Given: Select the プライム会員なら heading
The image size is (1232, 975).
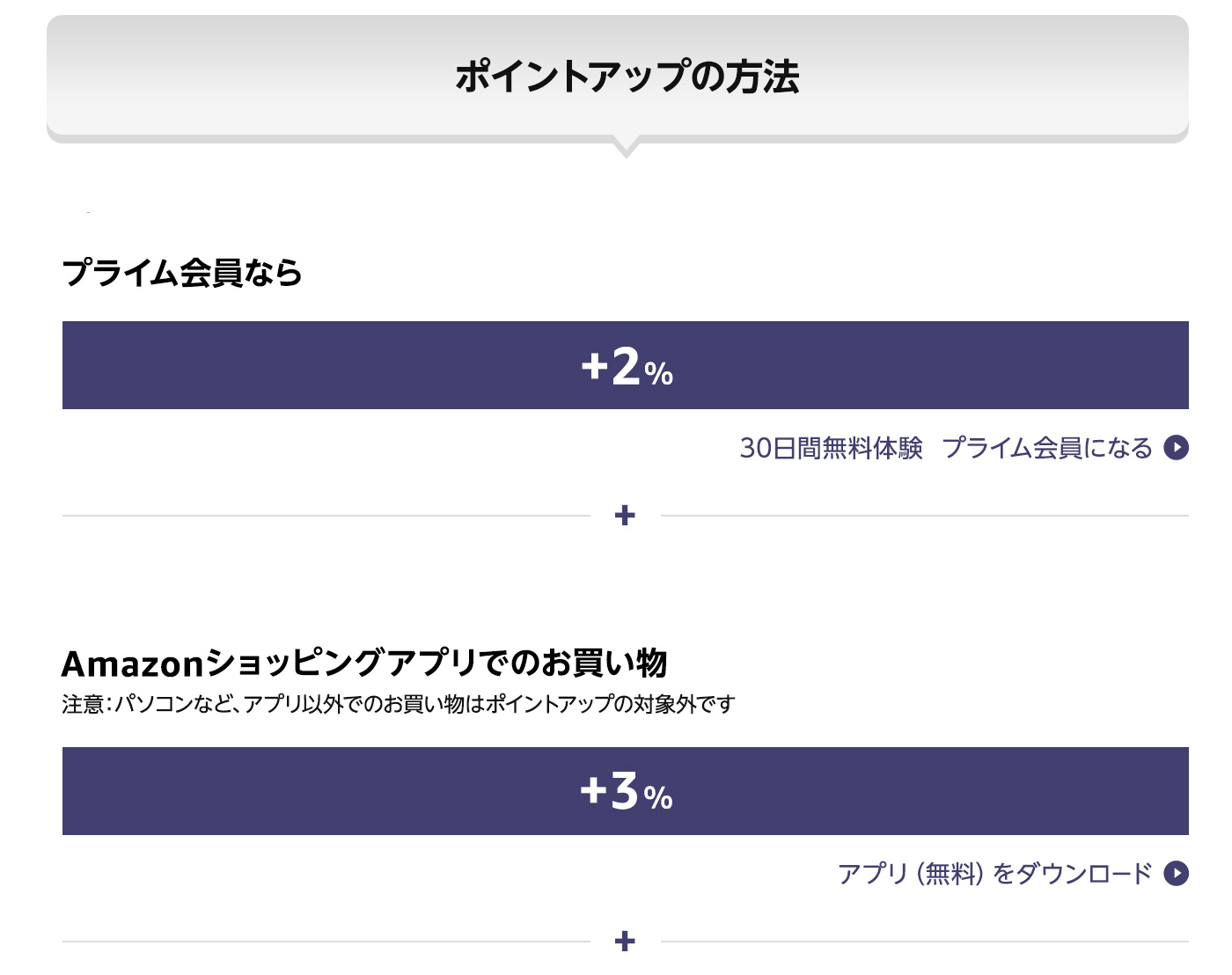Looking at the screenshot, I should tap(182, 273).
